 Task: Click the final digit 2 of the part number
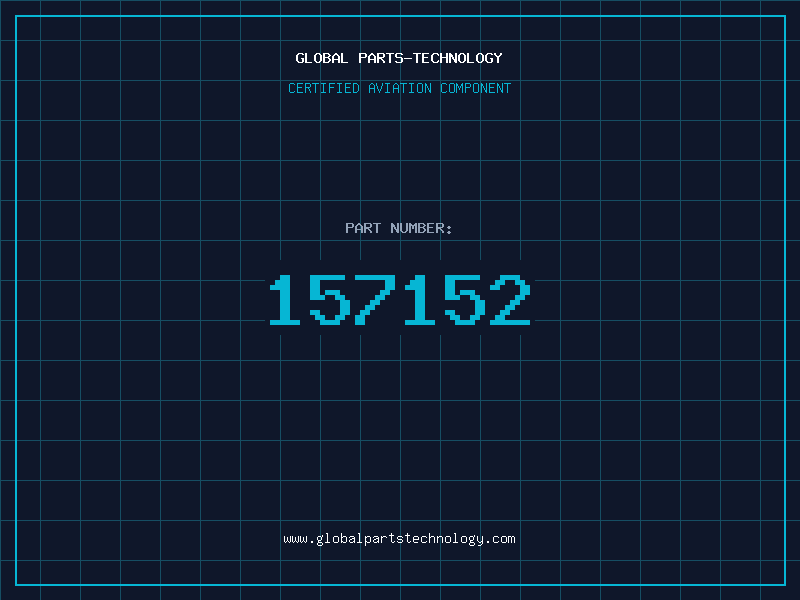(x=510, y=300)
